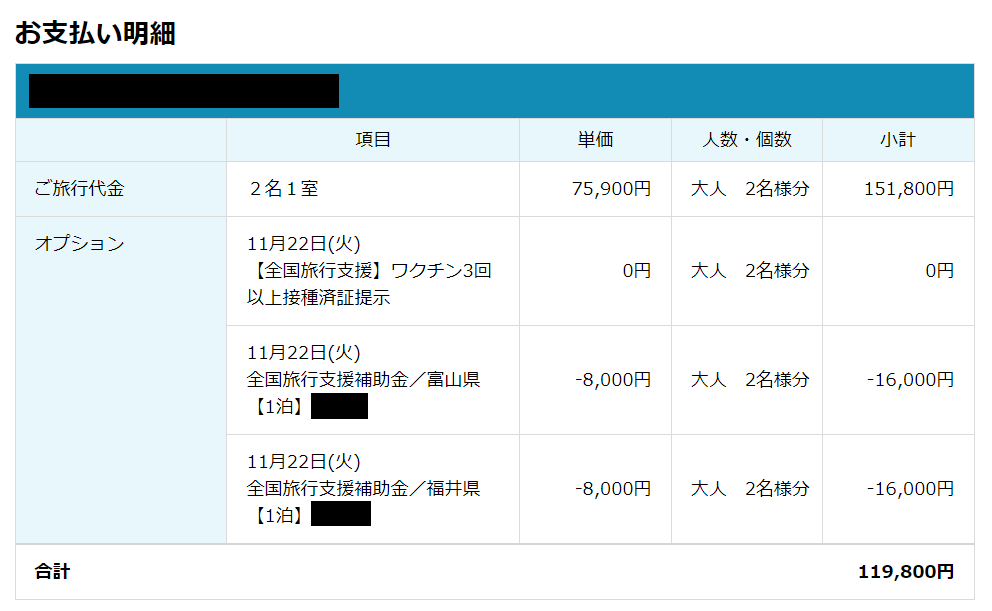Click the 小計 column header
Viewport: 992px width, 611px height.
(897, 140)
